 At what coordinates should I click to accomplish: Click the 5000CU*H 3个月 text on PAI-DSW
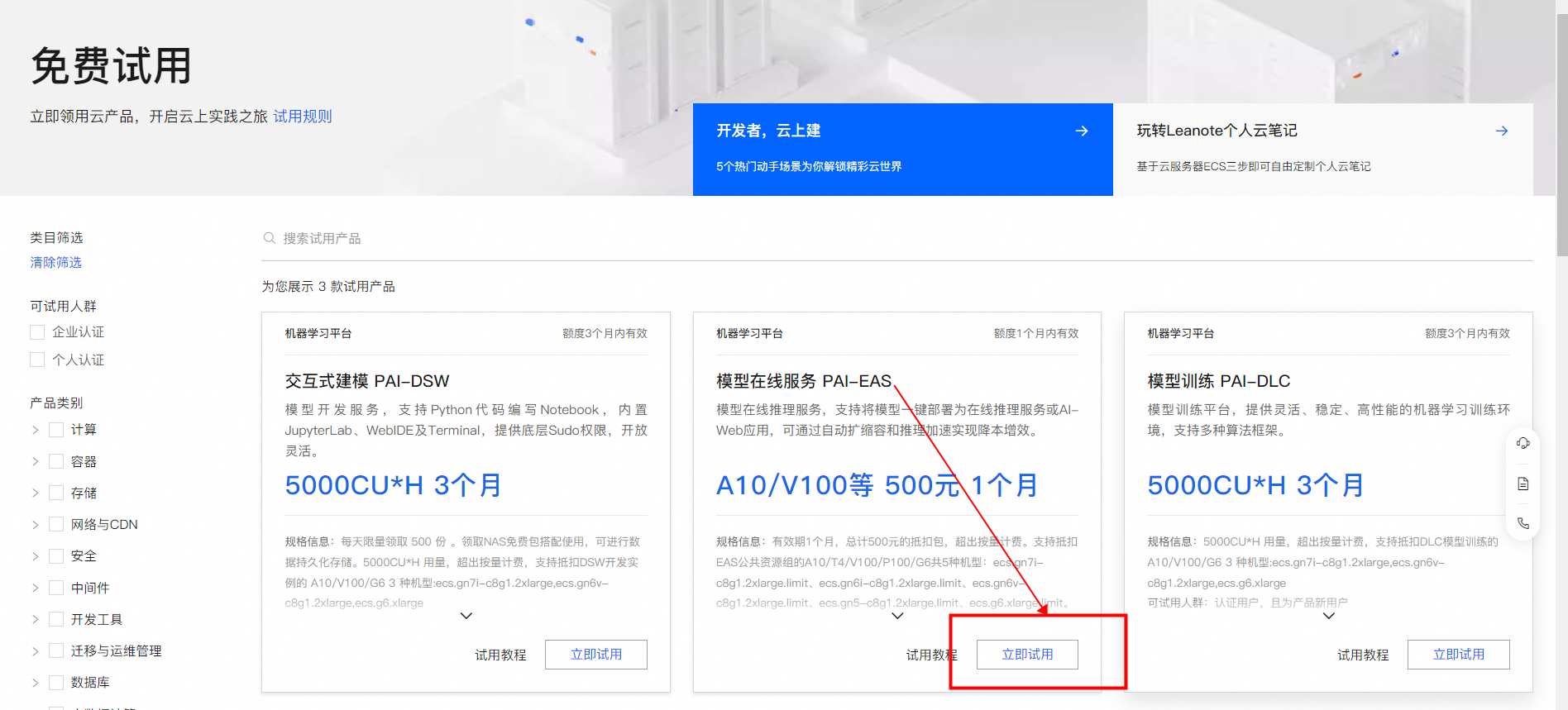point(394,485)
